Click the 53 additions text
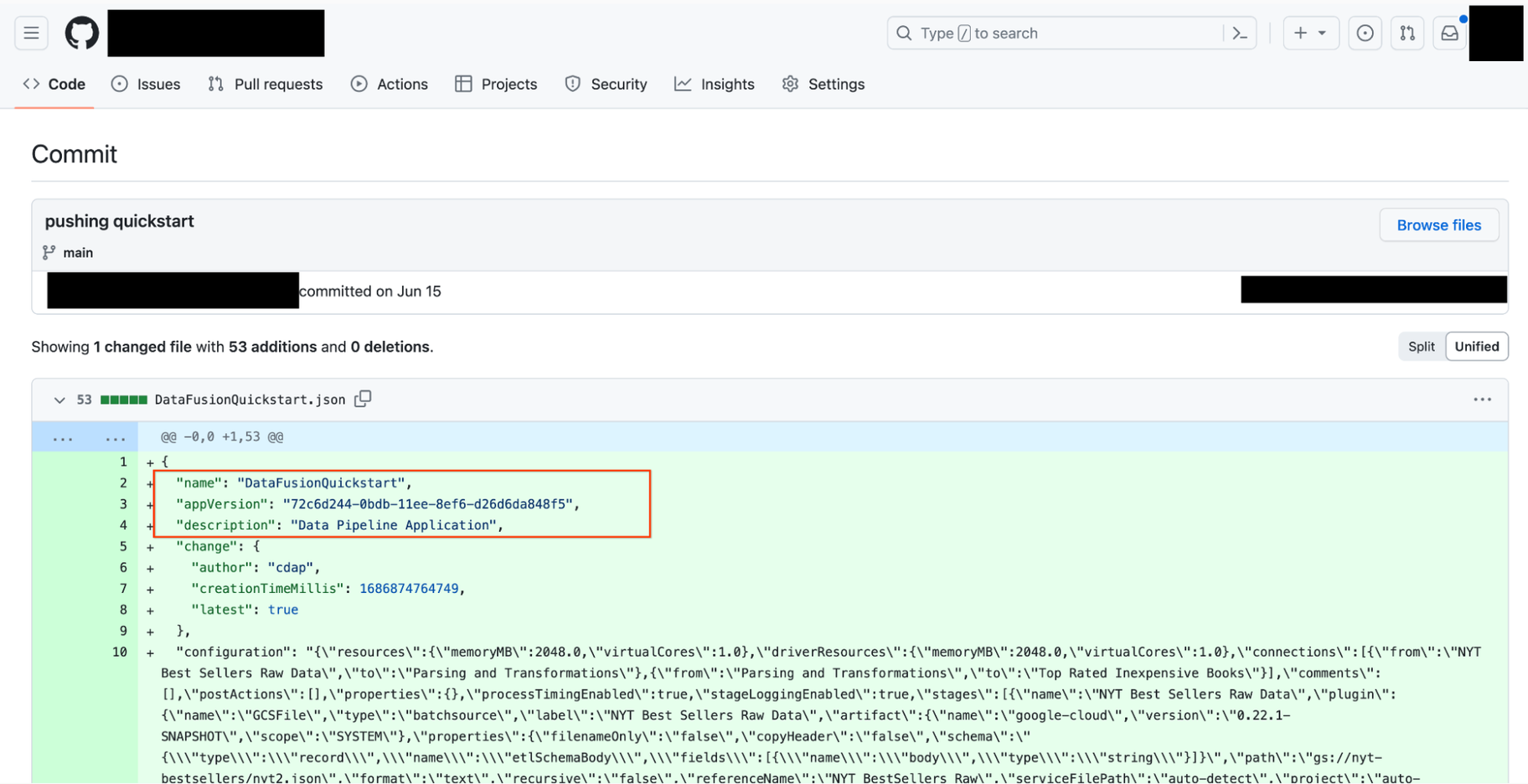 [x=272, y=347]
